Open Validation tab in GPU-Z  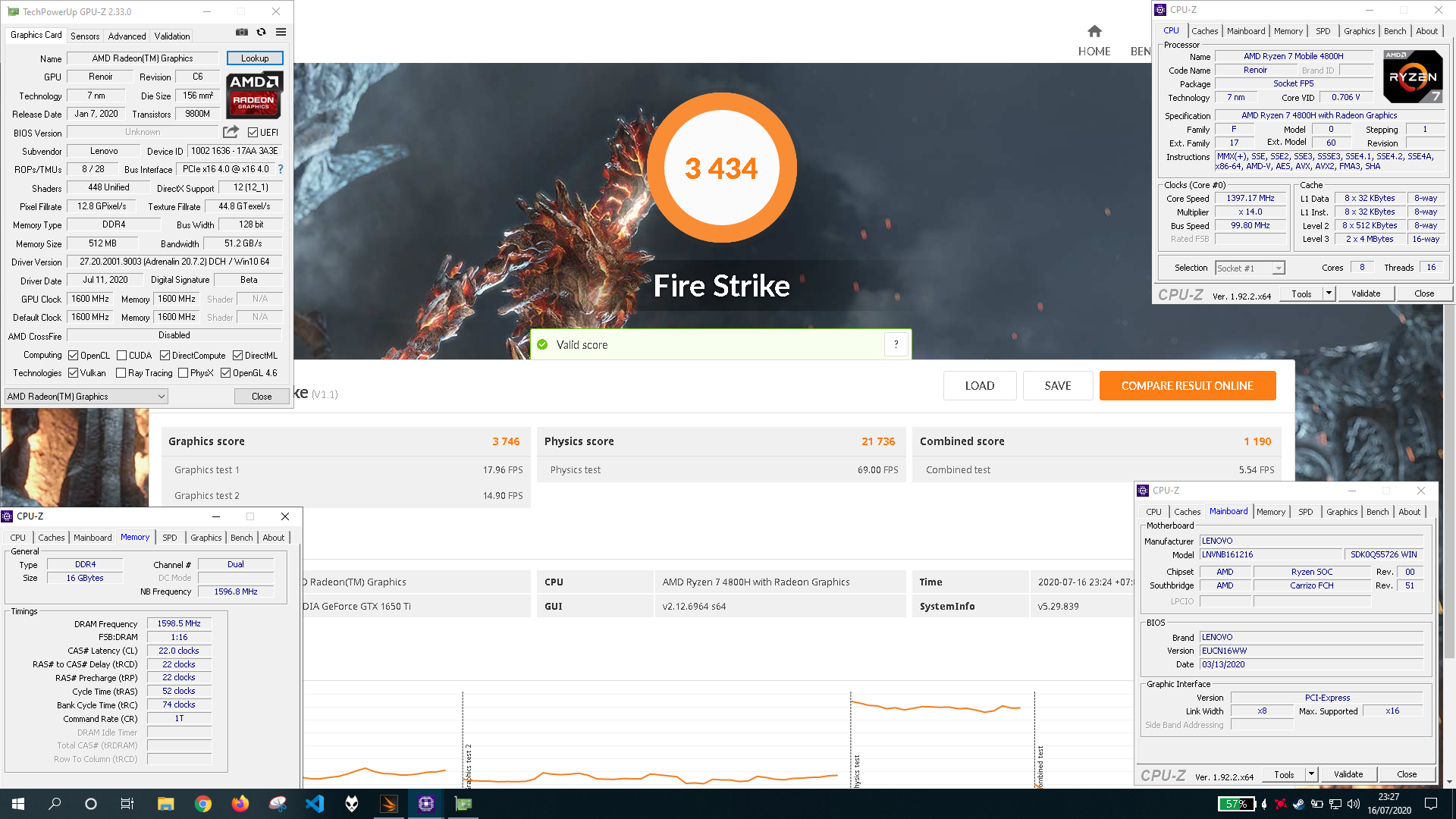click(172, 36)
